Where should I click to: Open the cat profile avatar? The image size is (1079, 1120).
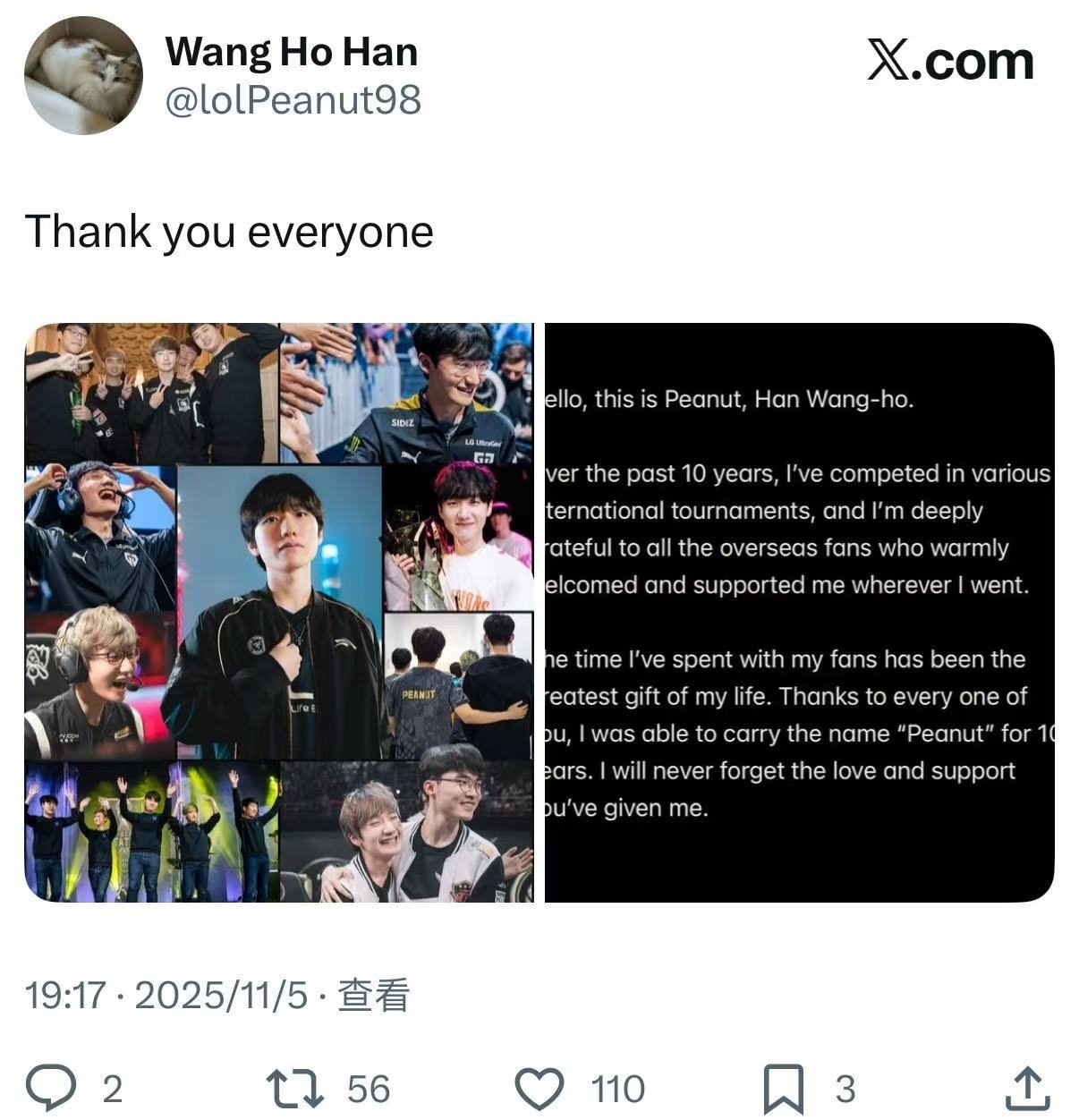click(83, 75)
